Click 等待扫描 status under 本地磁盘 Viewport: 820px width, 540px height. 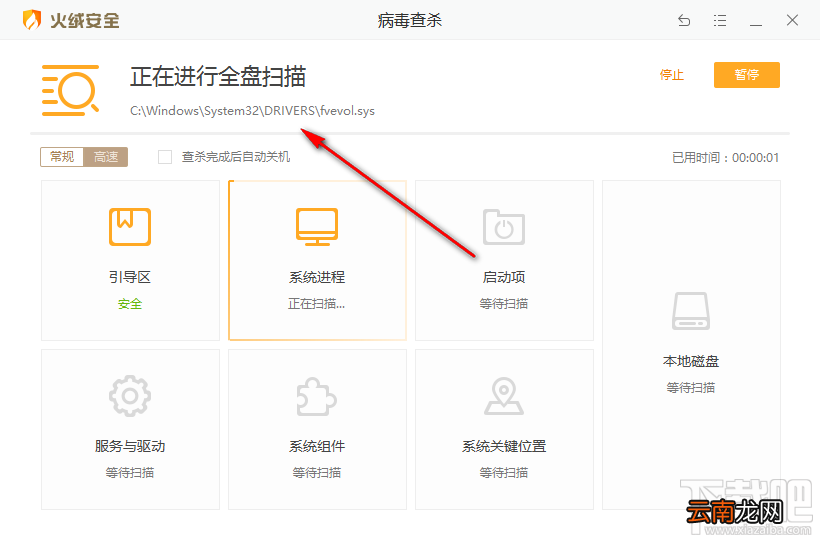691,387
